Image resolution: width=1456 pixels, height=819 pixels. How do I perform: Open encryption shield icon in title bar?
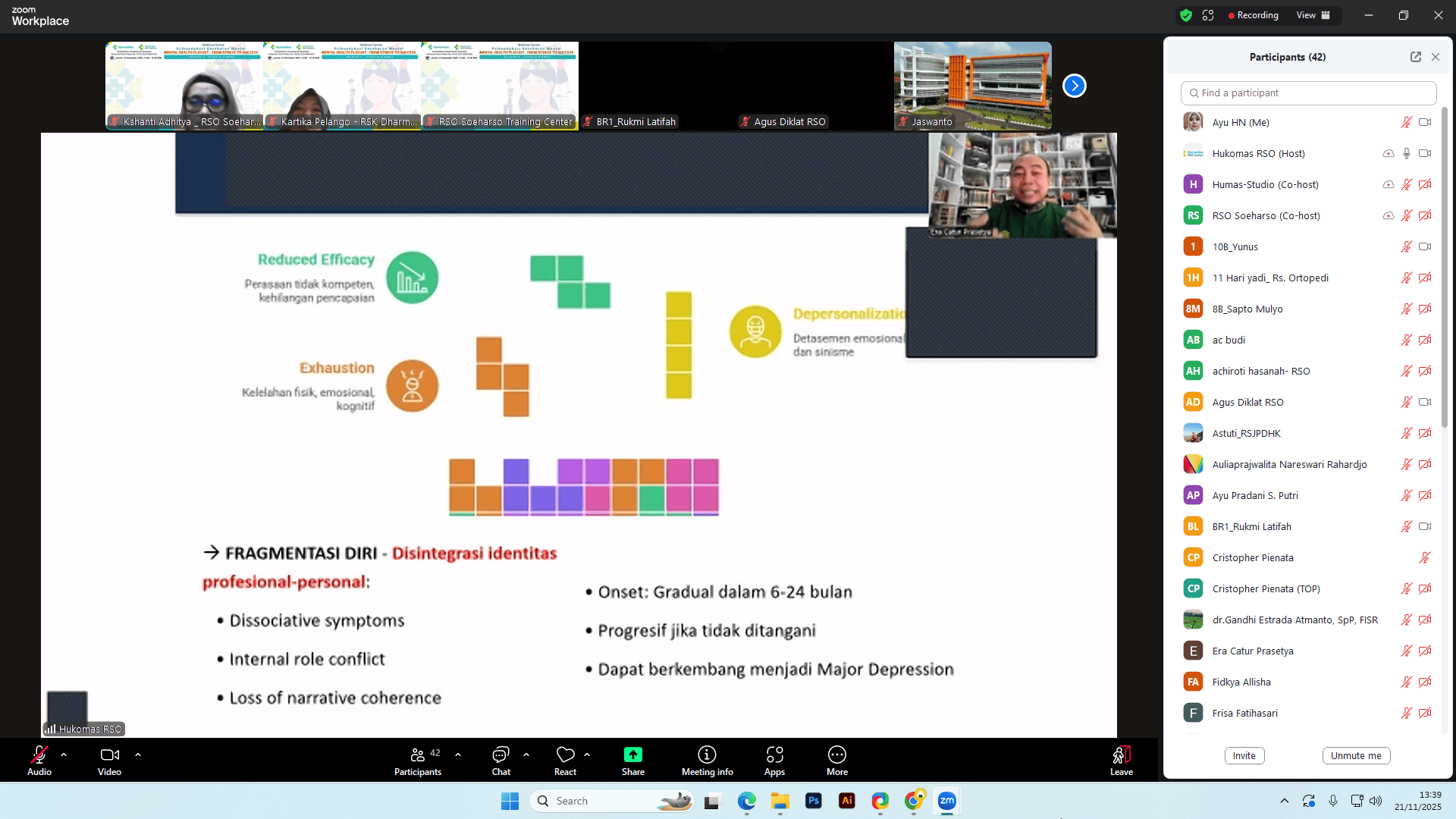tap(1186, 15)
